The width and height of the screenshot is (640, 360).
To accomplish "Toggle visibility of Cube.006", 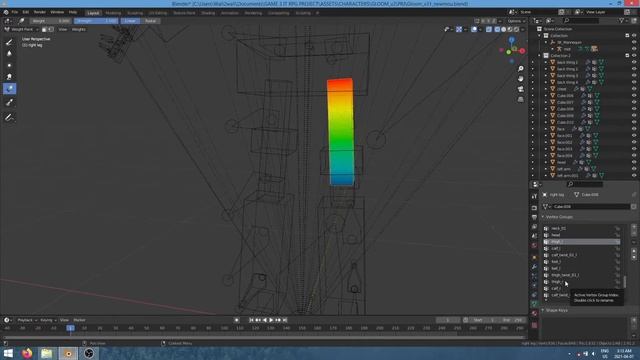I will (x=634, y=96).
